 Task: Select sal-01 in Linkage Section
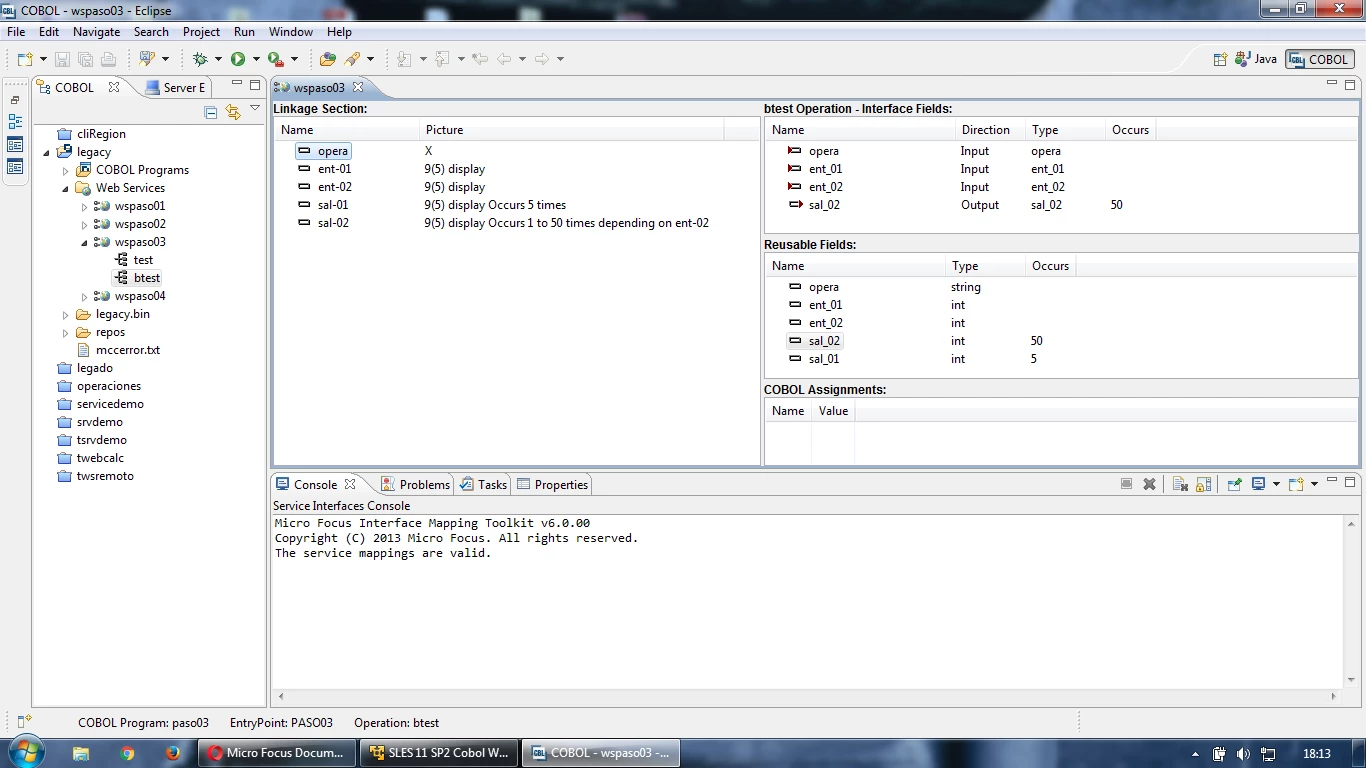point(333,205)
